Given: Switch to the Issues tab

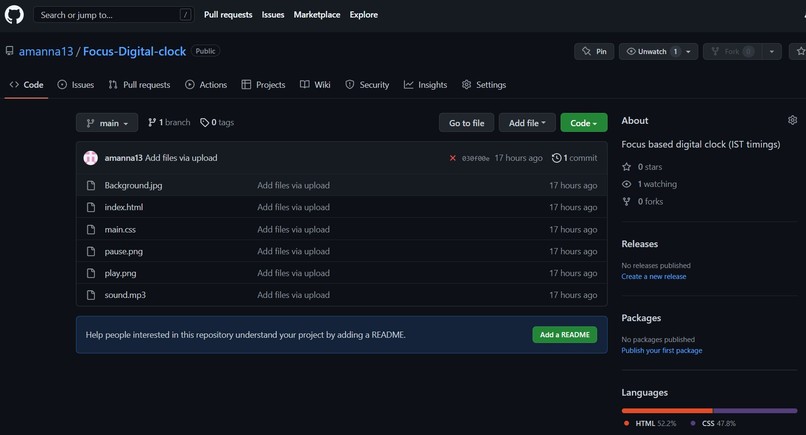Looking at the screenshot, I should click(76, 85).
